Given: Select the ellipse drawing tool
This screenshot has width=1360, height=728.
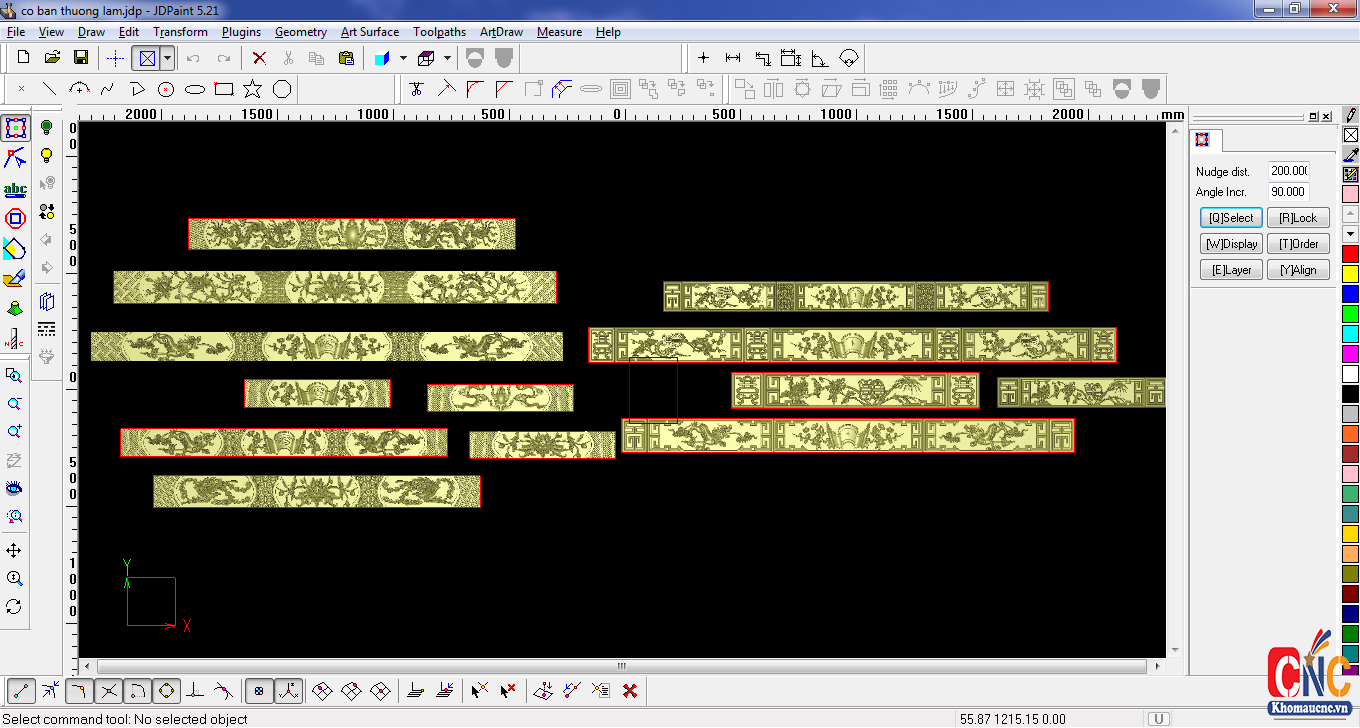Looking at the screenshot, I should [x=195, y=89].
